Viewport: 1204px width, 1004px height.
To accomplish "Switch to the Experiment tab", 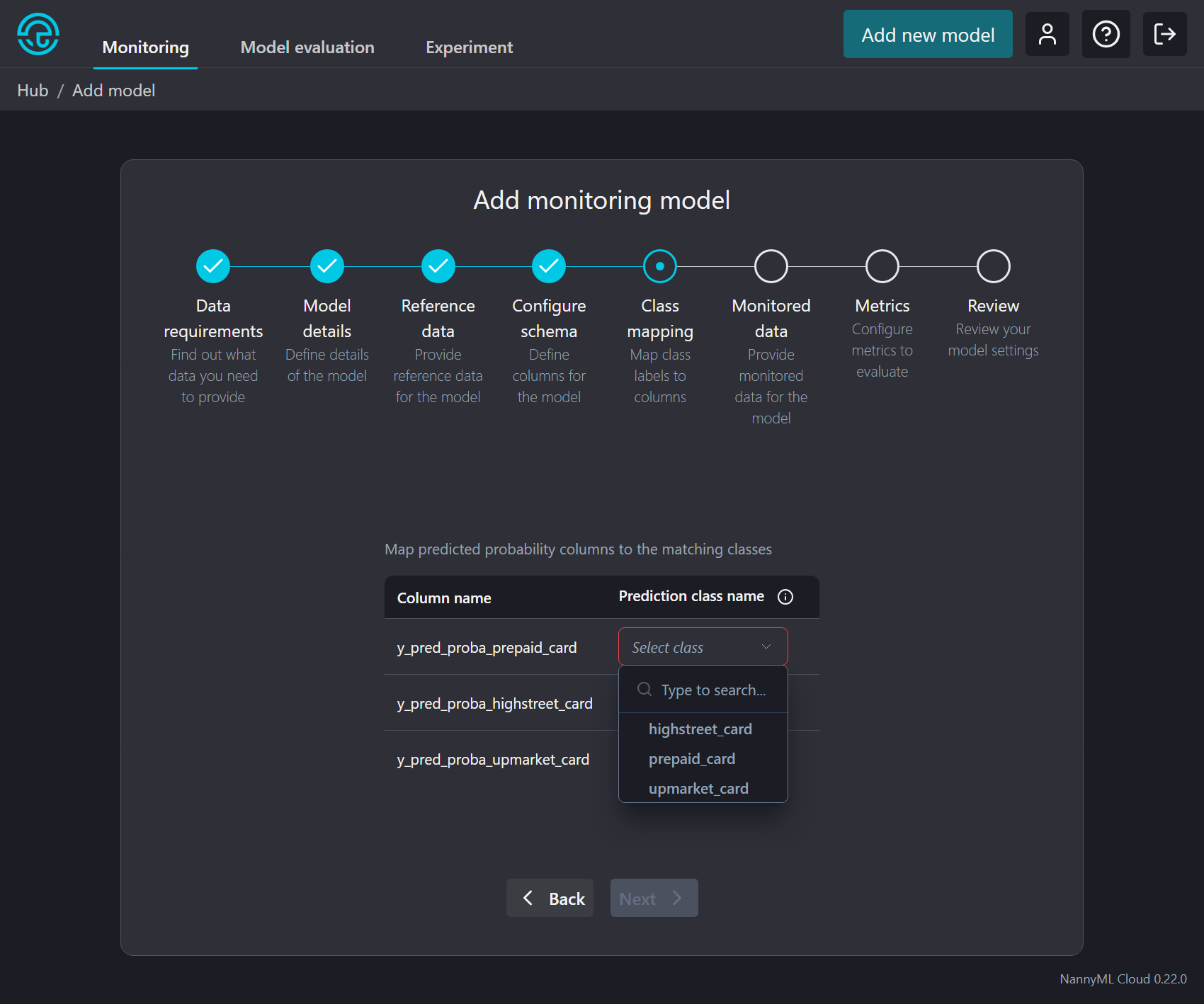I will click(x=469, y=47).
